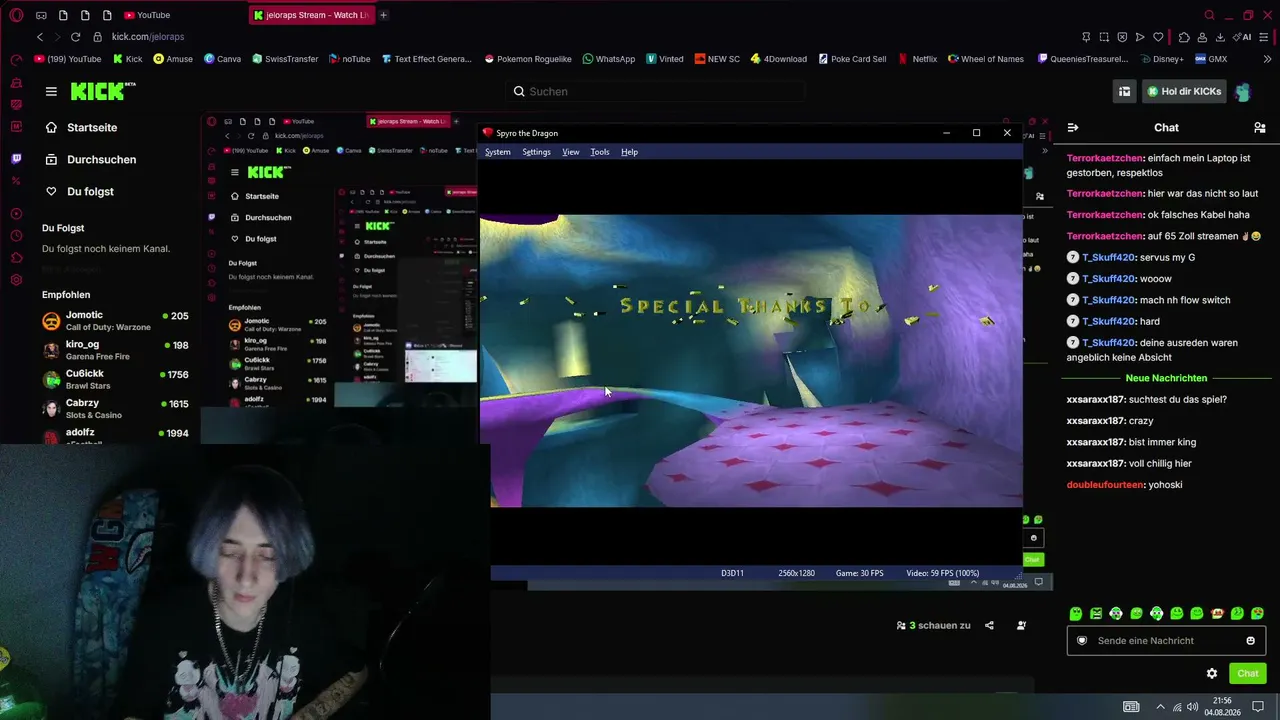Screen dimensions: 1280x720
Task: Send message with green Chat button
Action: coord(1247,674)
